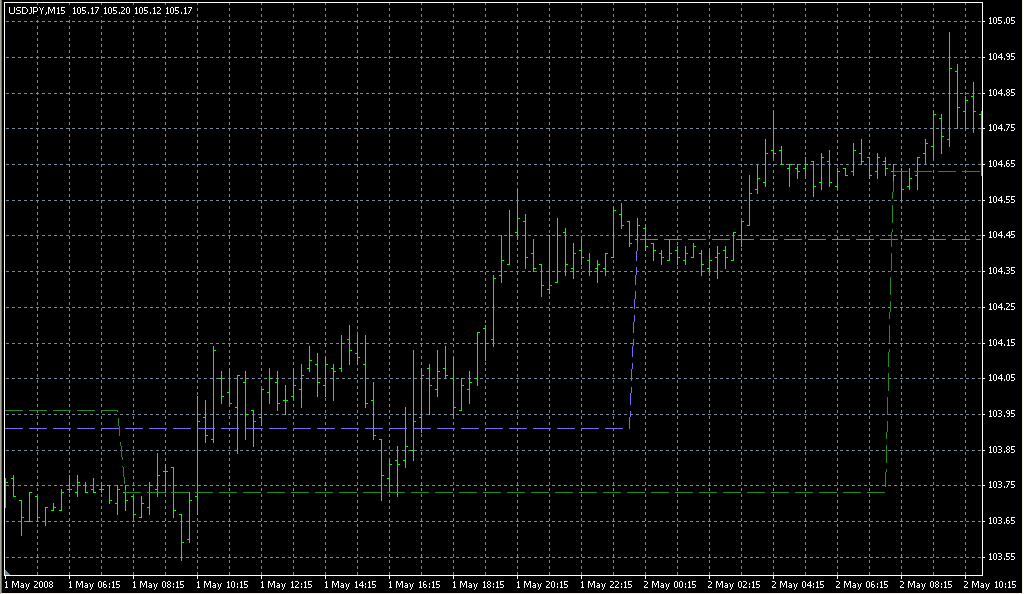1024x594 pixels.
Task: Click the 1 May 18:15 time label
Action: (478, 585)
